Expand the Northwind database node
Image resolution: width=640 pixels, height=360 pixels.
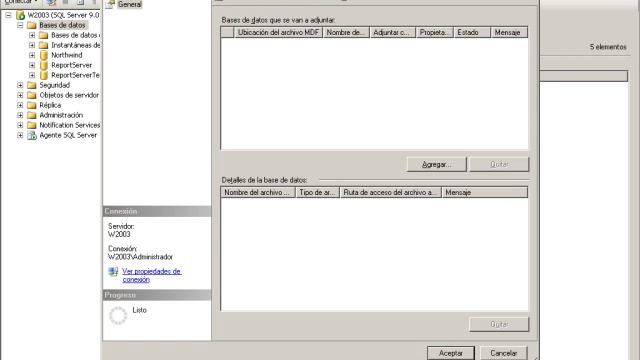32,55
